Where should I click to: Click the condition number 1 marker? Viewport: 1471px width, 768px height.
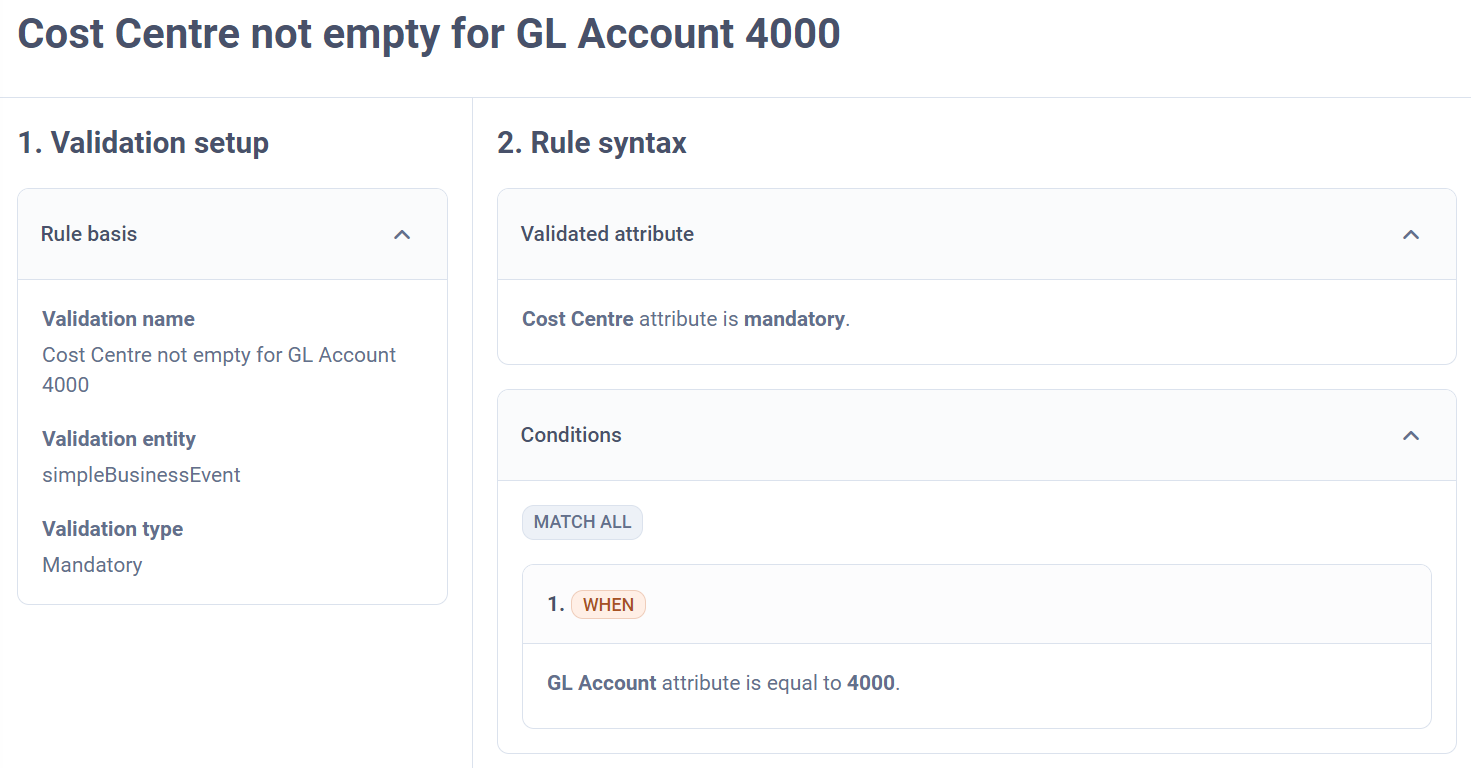[555, 604]
